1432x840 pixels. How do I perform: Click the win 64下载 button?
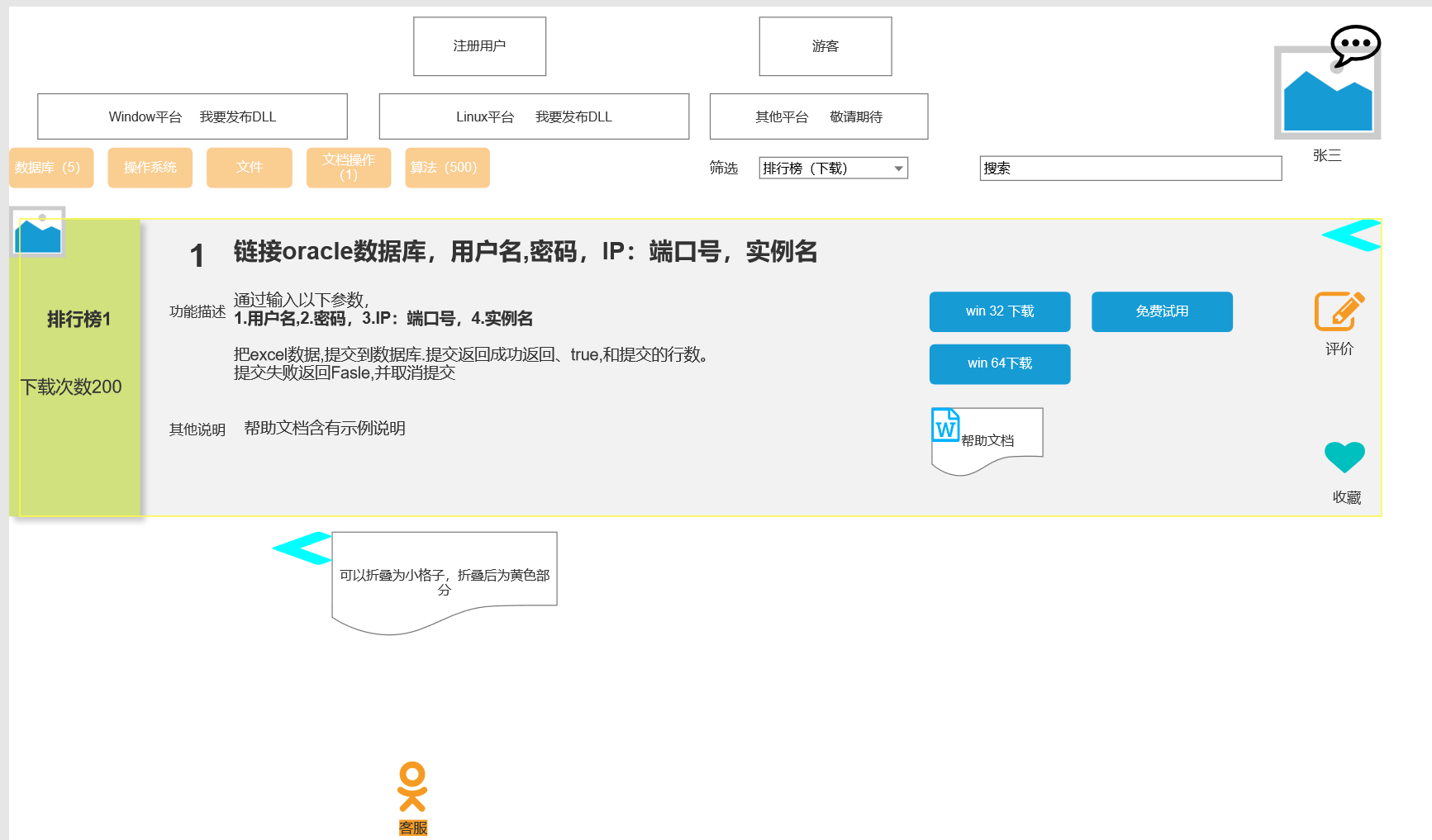[x=1000, y=363]
